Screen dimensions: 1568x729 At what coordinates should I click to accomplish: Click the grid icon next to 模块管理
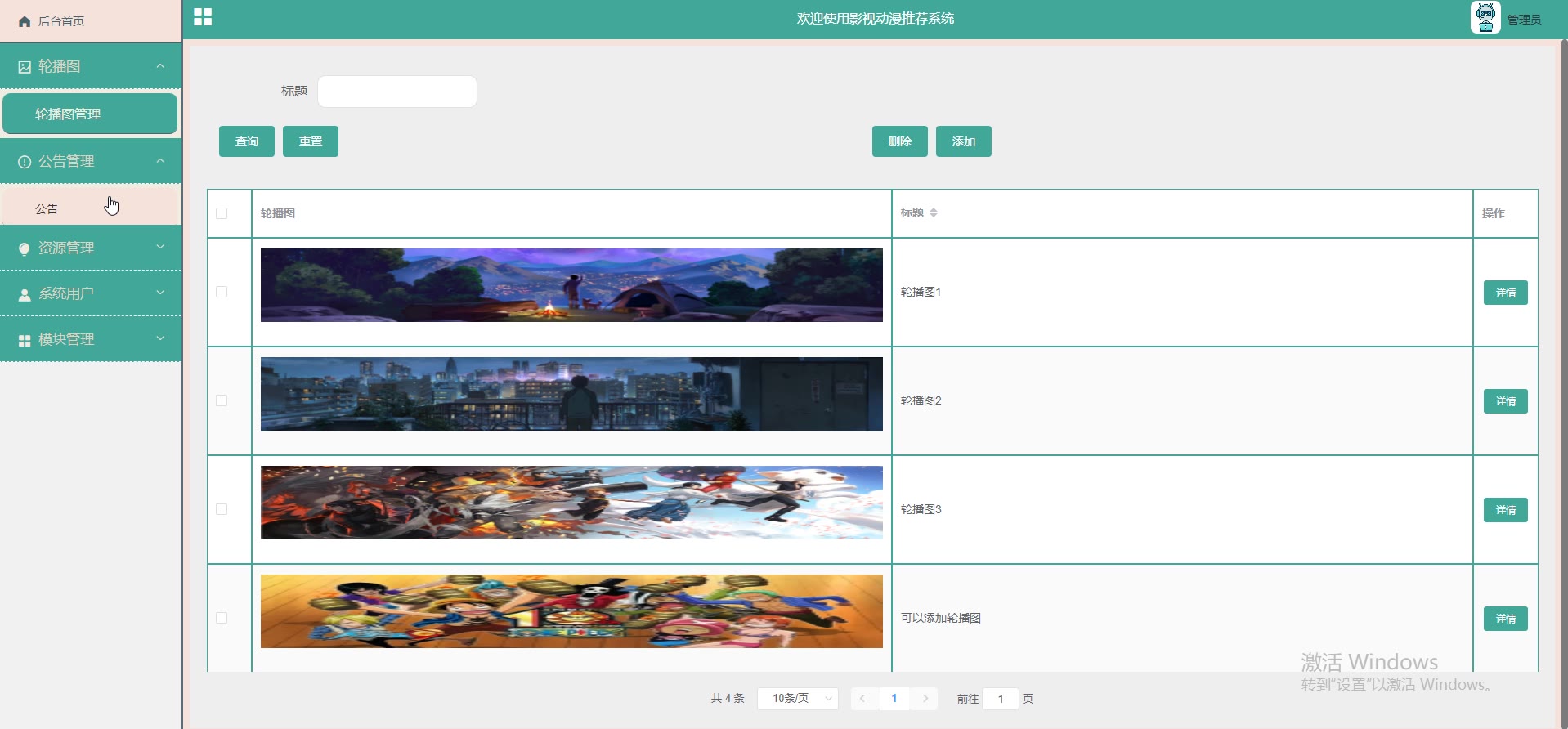(25, 340)
